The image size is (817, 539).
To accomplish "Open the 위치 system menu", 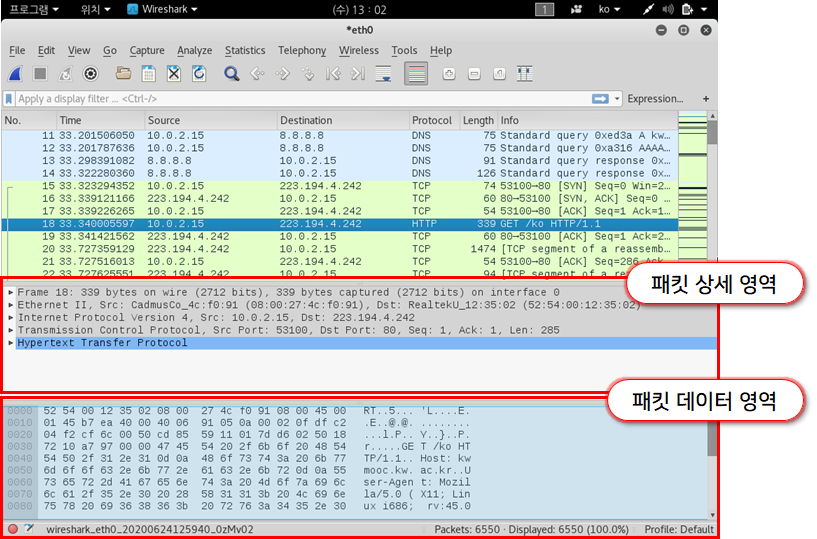I will coord(95,9).
